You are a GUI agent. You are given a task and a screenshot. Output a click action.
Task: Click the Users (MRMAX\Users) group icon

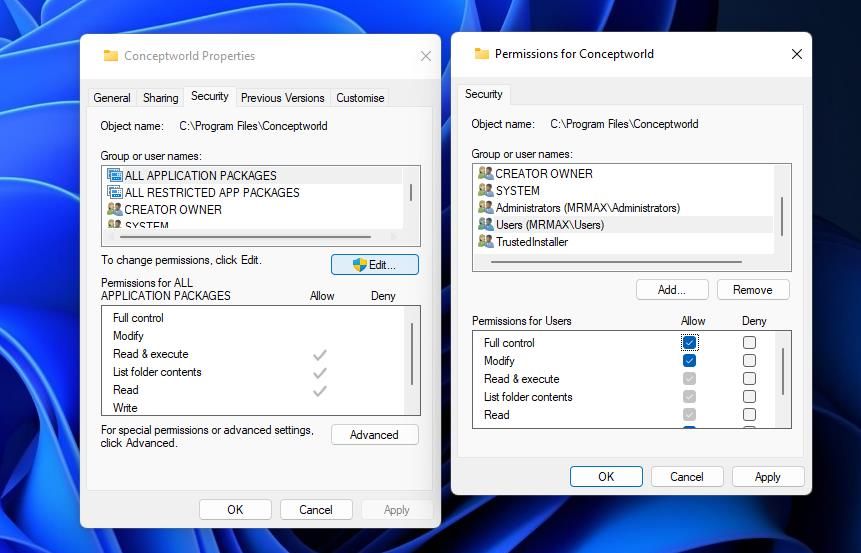click(x=485, y=224)
